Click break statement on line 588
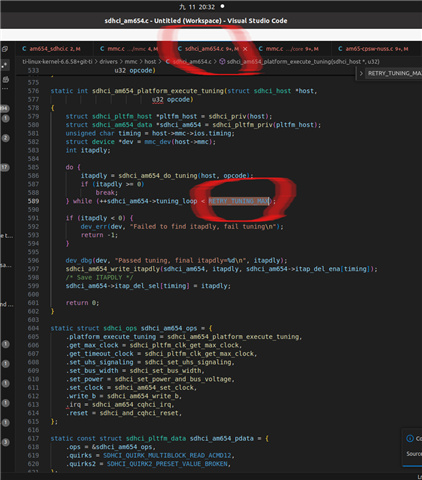The image size is (422, 480). tap(106, 193)
